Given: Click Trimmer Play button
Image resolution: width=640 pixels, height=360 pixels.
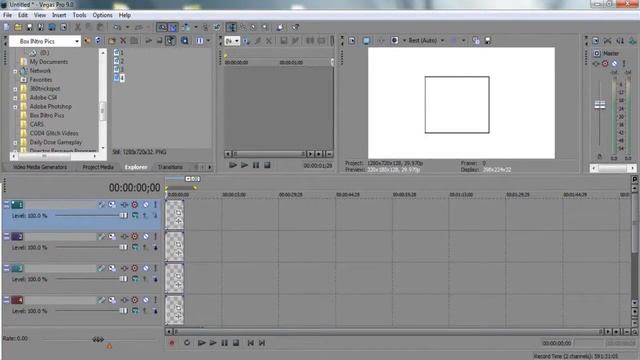Looking at the screenshot, I should [x=244, y=165].
